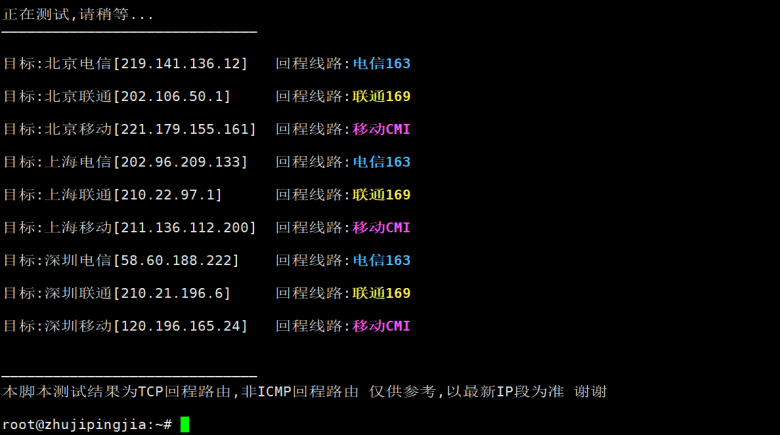Click the magenta 移动CMI in the 北京移动 row
The height and width of the screenshot is (435, 780).
pos(381,129)
